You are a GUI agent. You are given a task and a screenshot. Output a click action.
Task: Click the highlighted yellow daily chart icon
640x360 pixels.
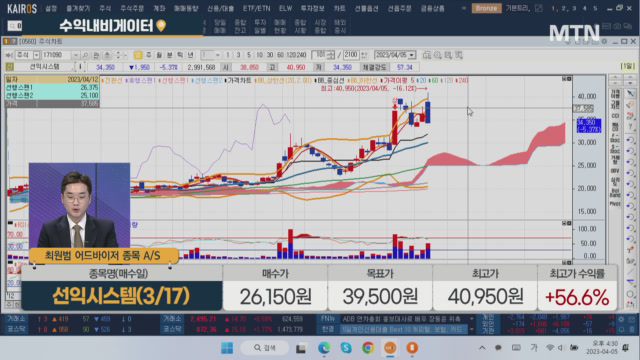138,55
